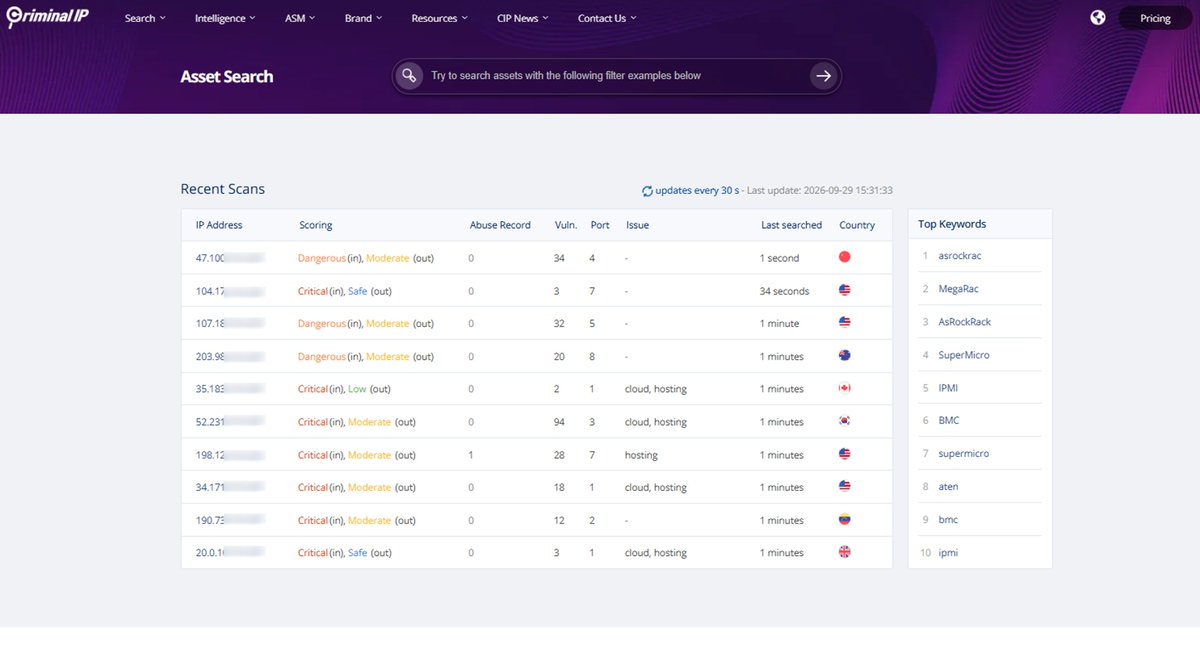Click the country flag for 20.0.1 row
Image resolution: width=1200 pixels, height=663 pixels.
(x=844, y=552)
